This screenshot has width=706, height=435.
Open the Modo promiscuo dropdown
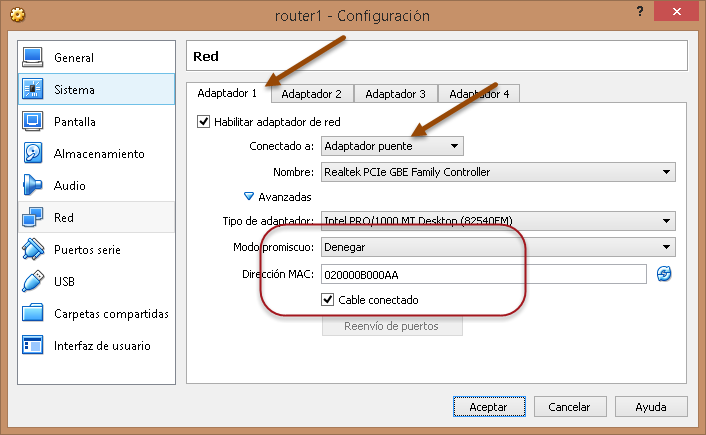(x=498, y=246)
